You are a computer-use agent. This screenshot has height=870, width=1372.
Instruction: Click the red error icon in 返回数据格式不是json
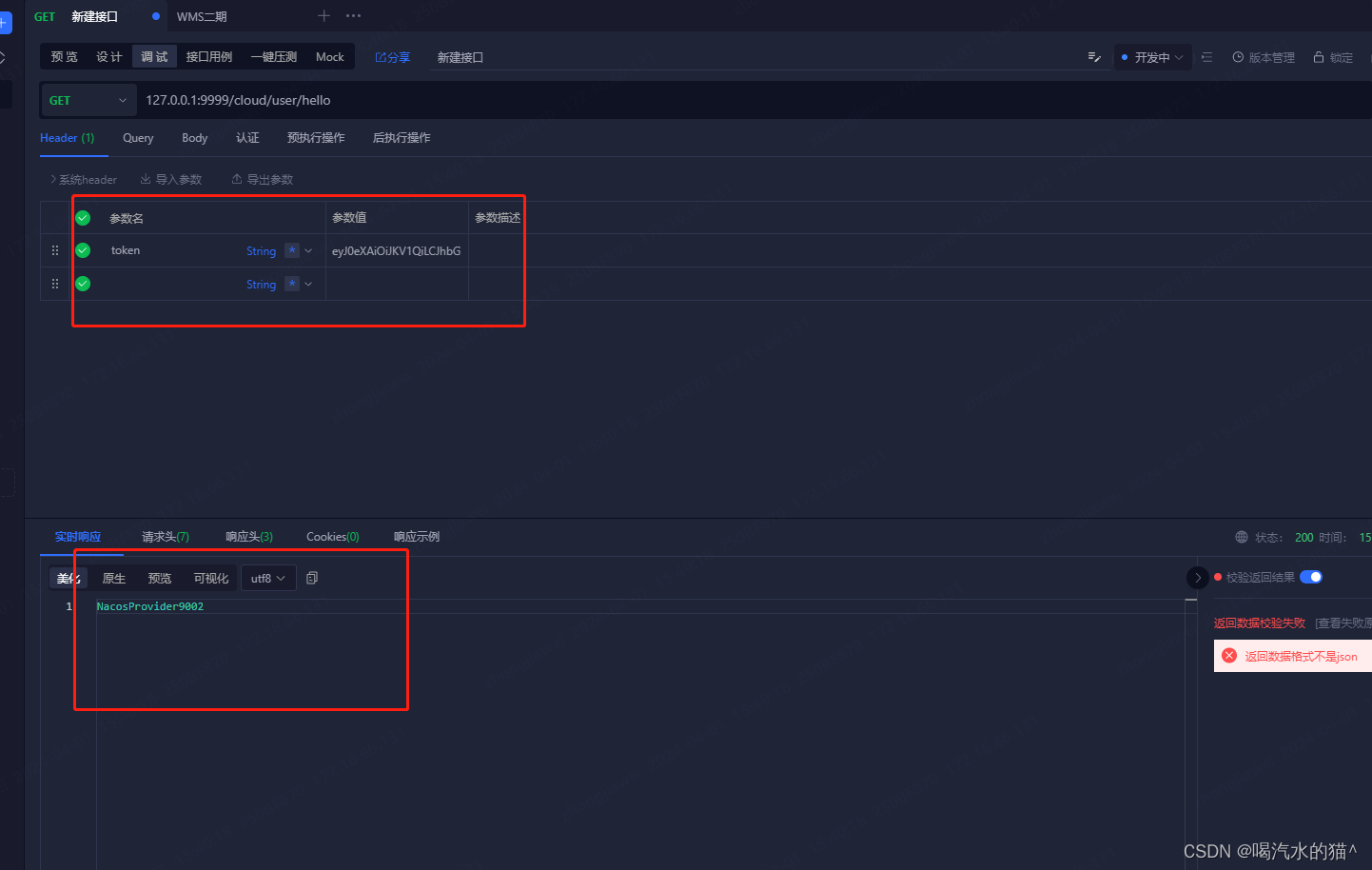[x=1229, y=656]
